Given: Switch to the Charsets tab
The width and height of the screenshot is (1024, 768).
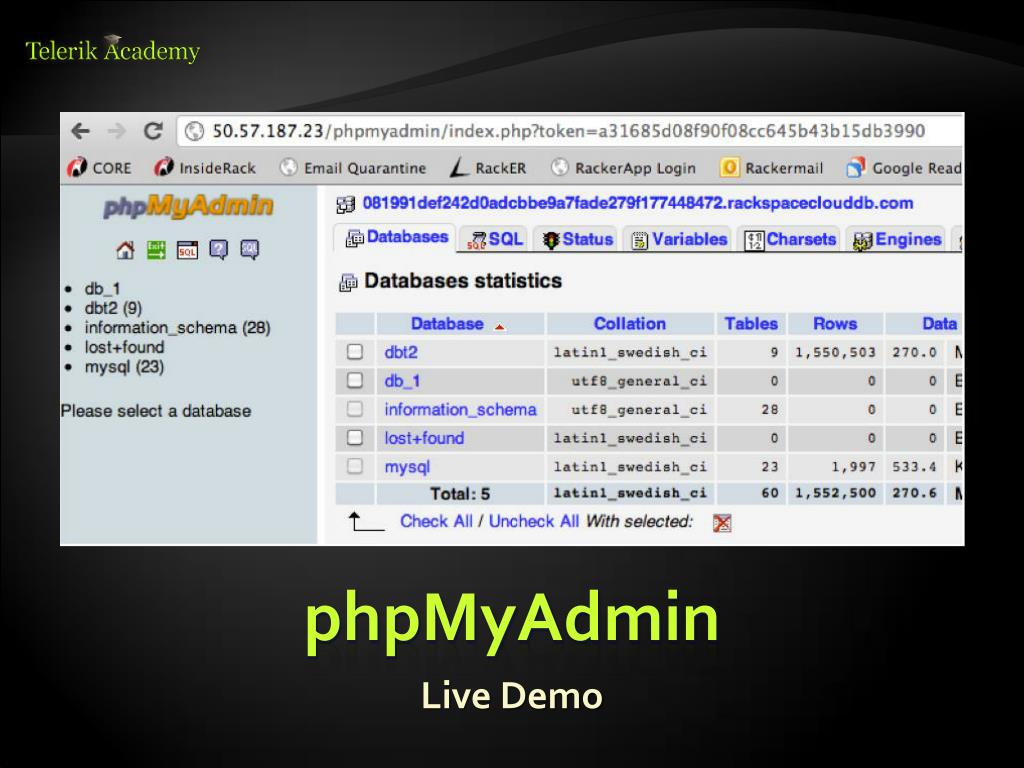Looking at the screenshot, I should pyautogui.click(x=790, y=240).
